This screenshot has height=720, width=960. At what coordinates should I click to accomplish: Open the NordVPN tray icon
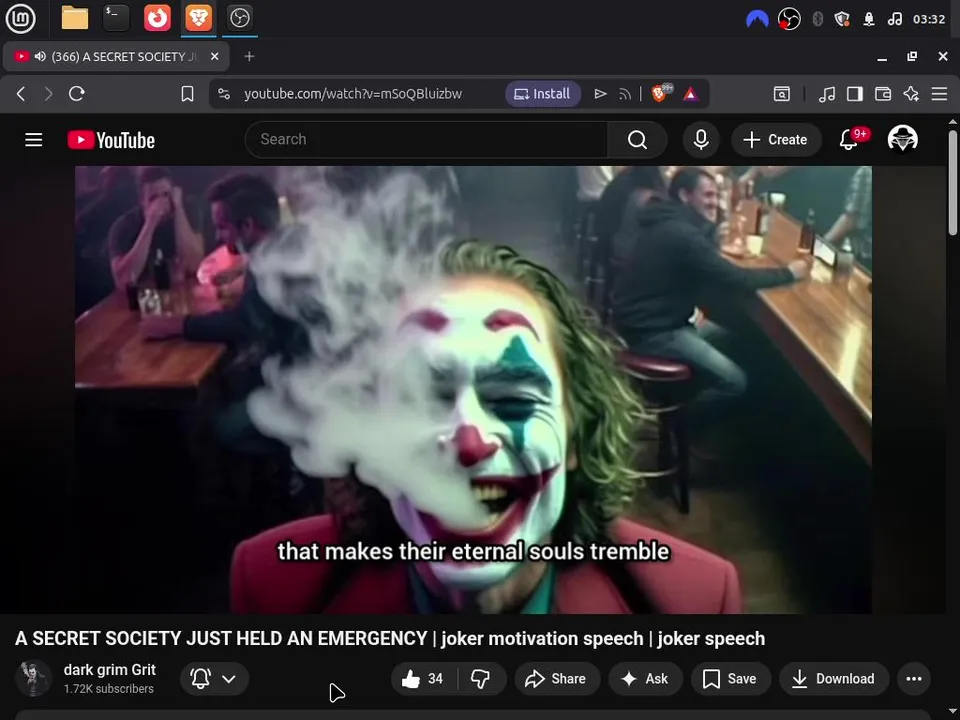point(757,20)
